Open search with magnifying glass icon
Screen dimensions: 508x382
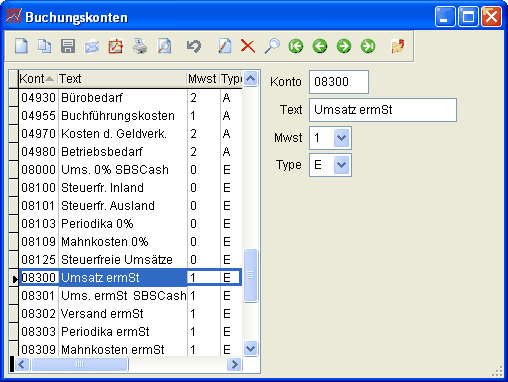pyautogui.click(x=272, y=46)
